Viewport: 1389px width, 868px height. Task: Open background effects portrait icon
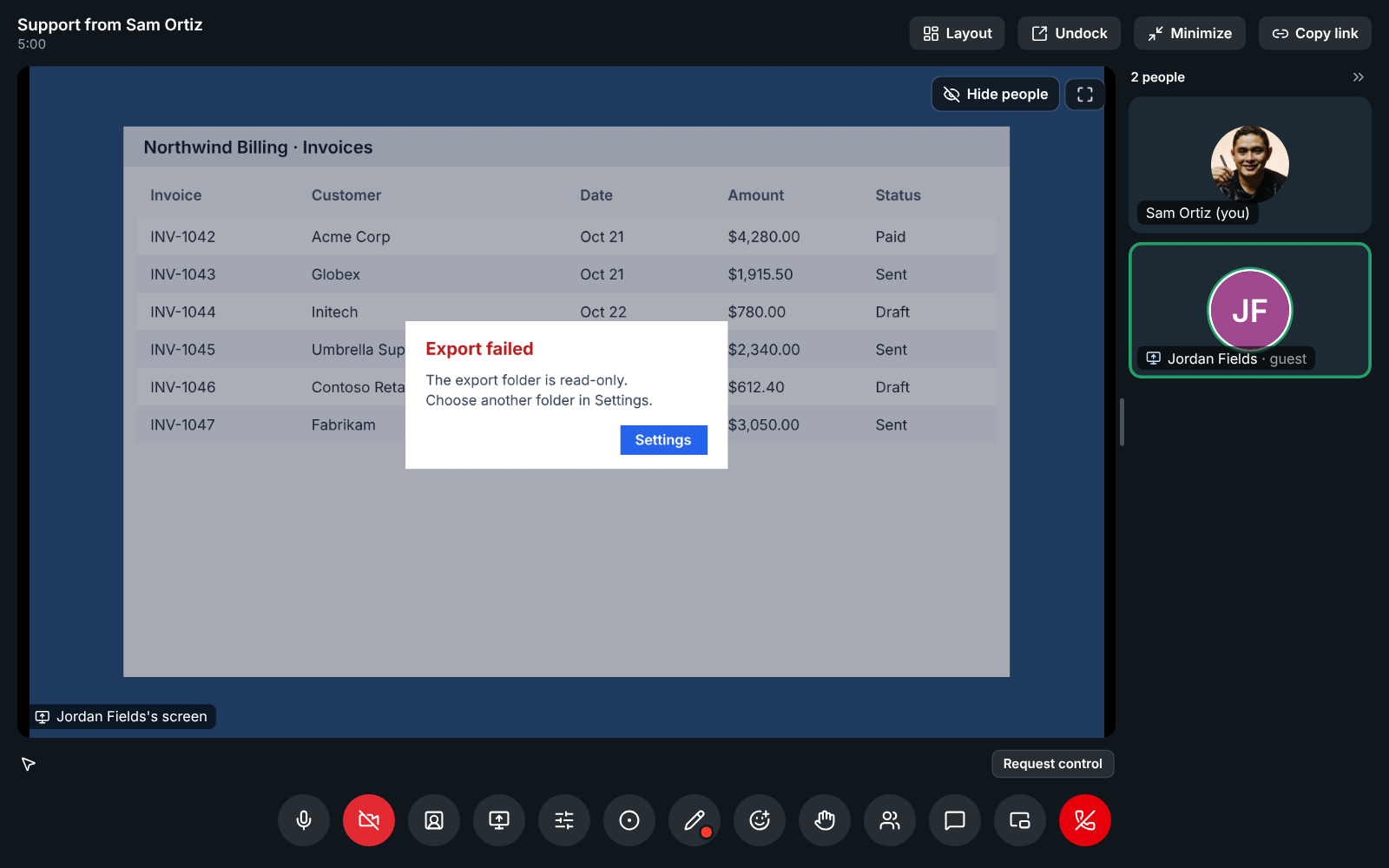pos(434,820)
